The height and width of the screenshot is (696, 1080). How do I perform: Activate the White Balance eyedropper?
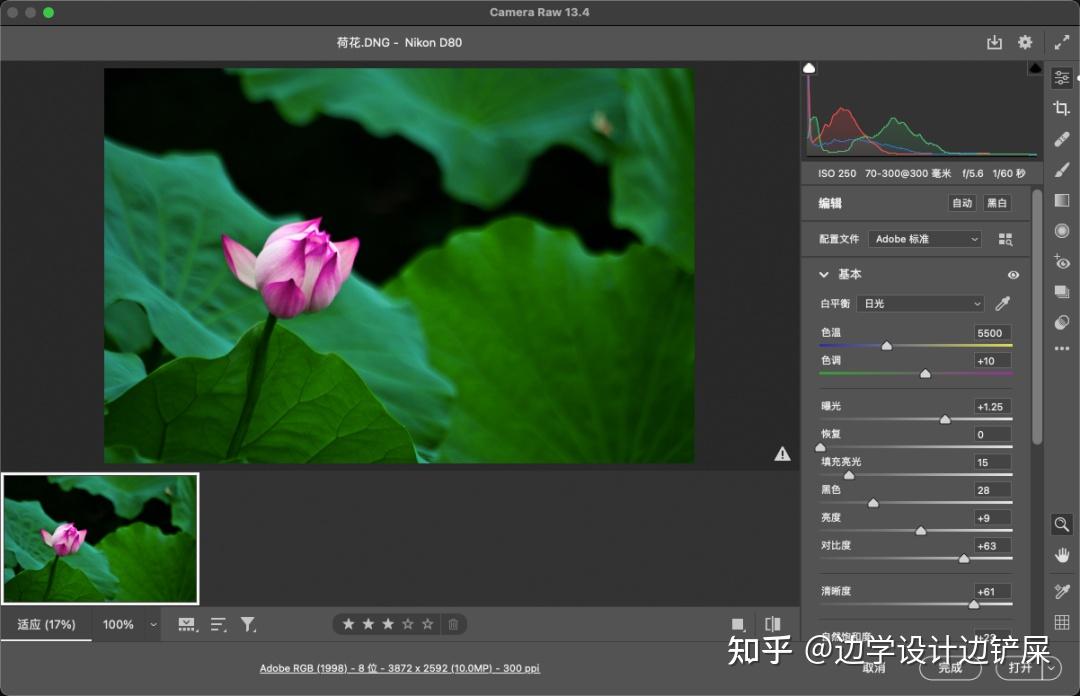(1002, 303)
